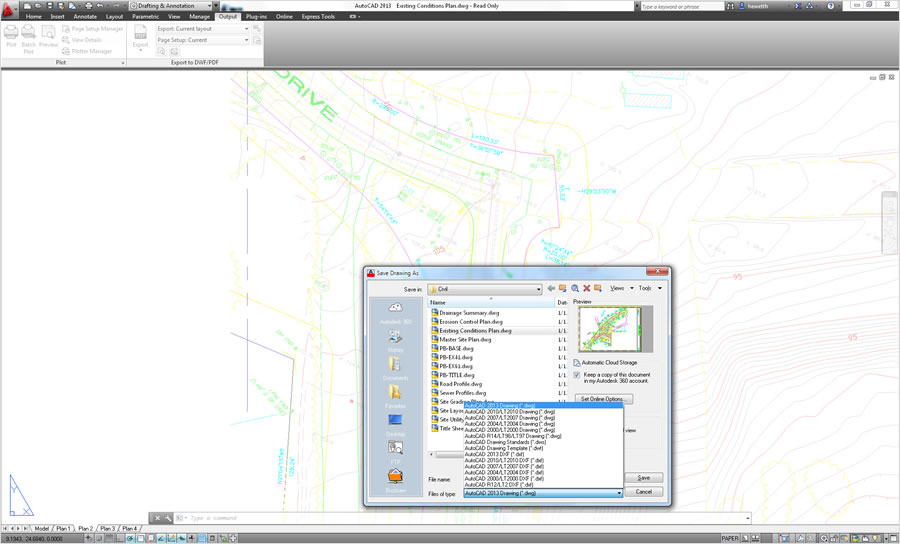Open the Views menu arrow in dialog

coord(632,288)
